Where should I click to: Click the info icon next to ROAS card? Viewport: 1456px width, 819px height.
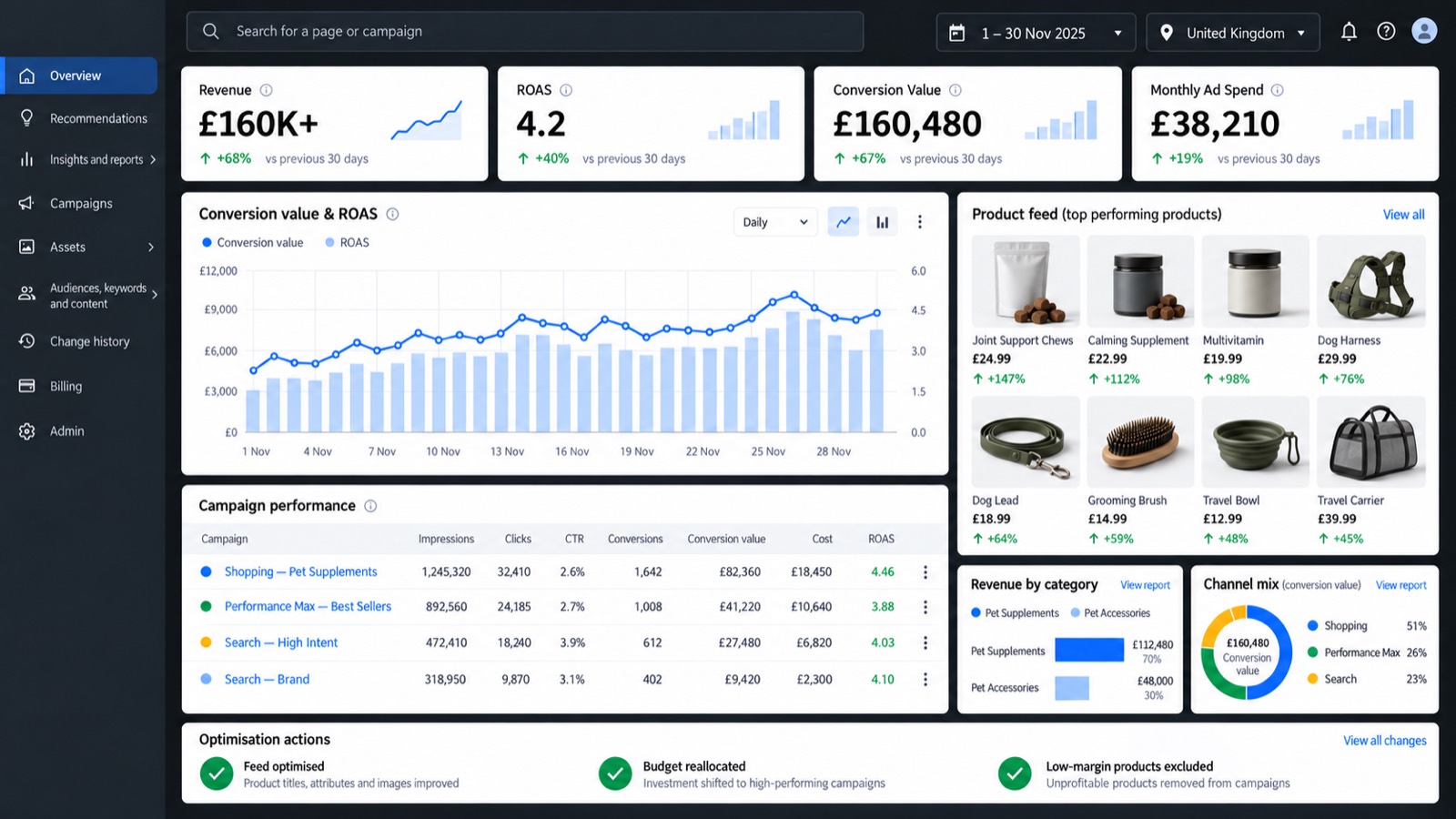[566, 90]
